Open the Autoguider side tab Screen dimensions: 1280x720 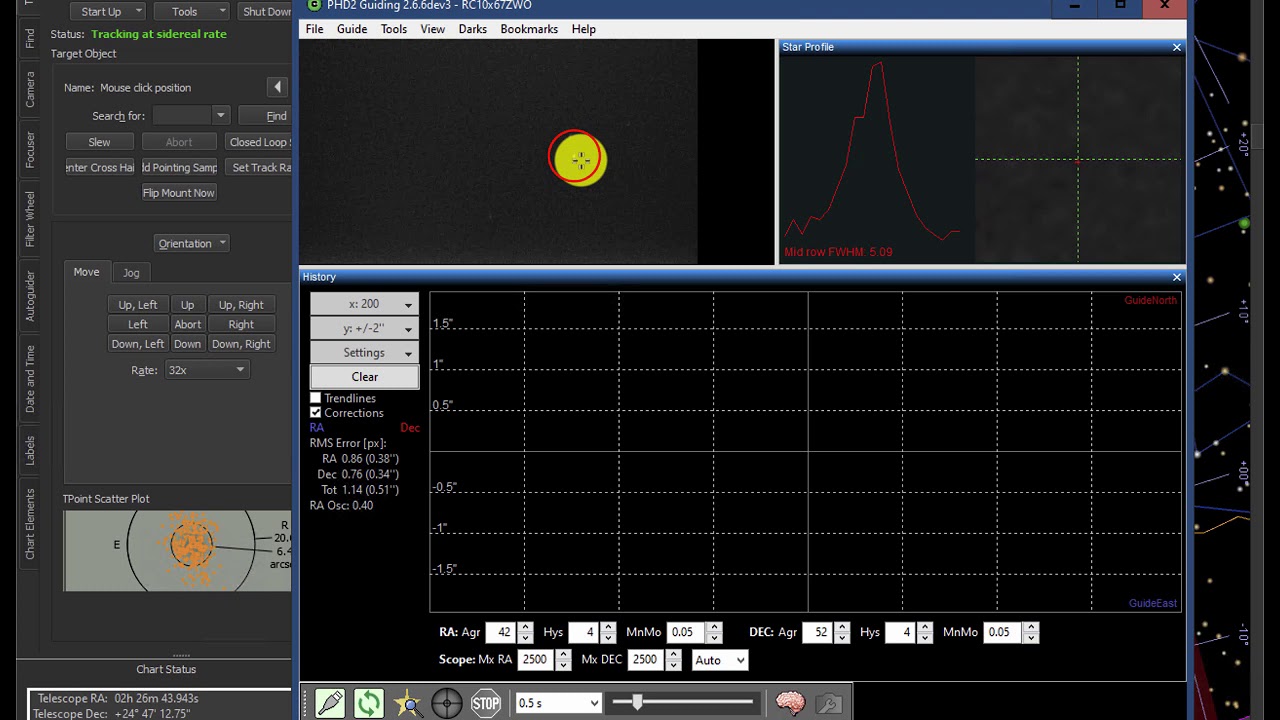tap(30, 296)
